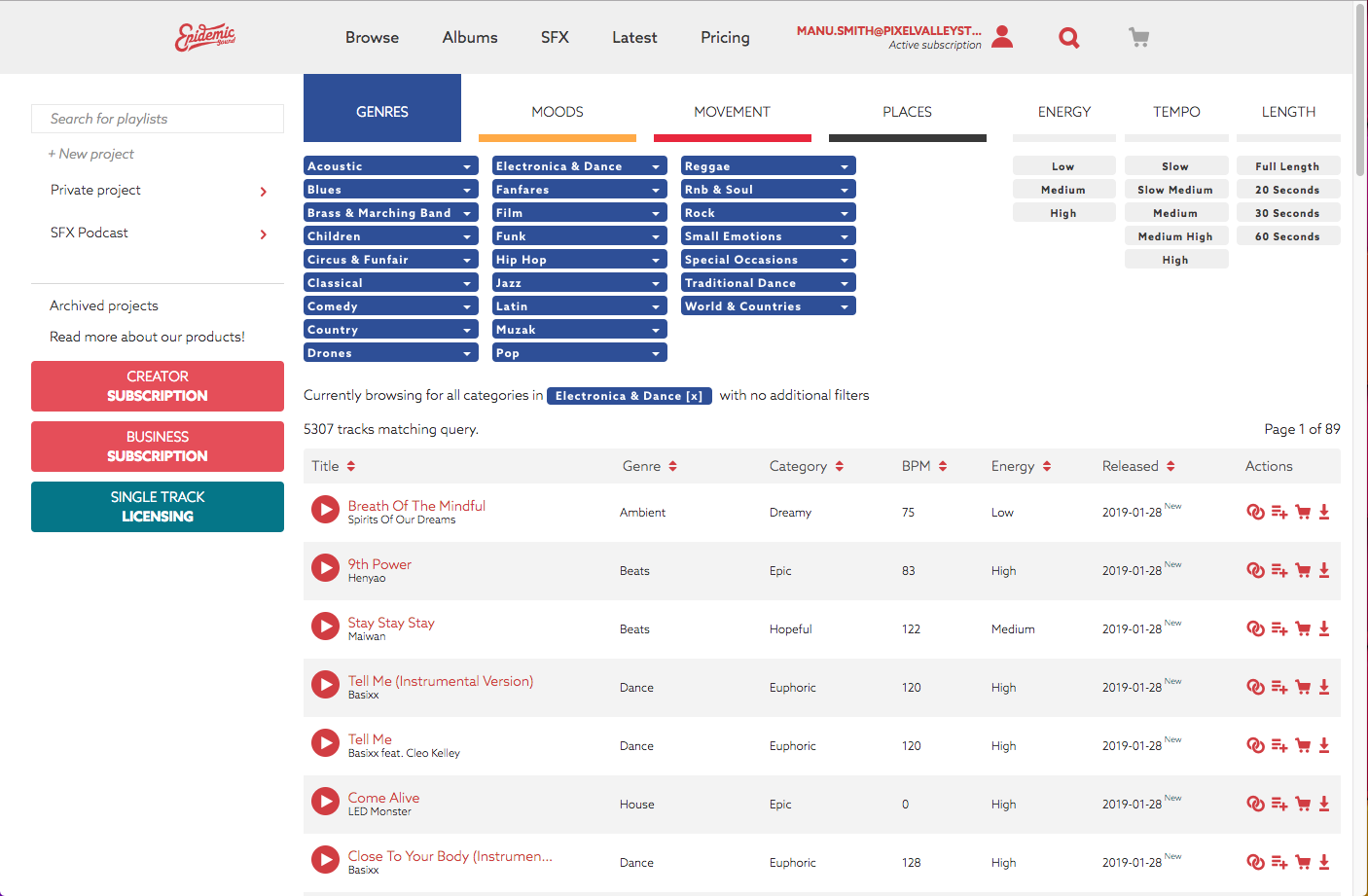Find tracks similar to Come Alive
The image size is (1368, 896).
click(1255, 805)
